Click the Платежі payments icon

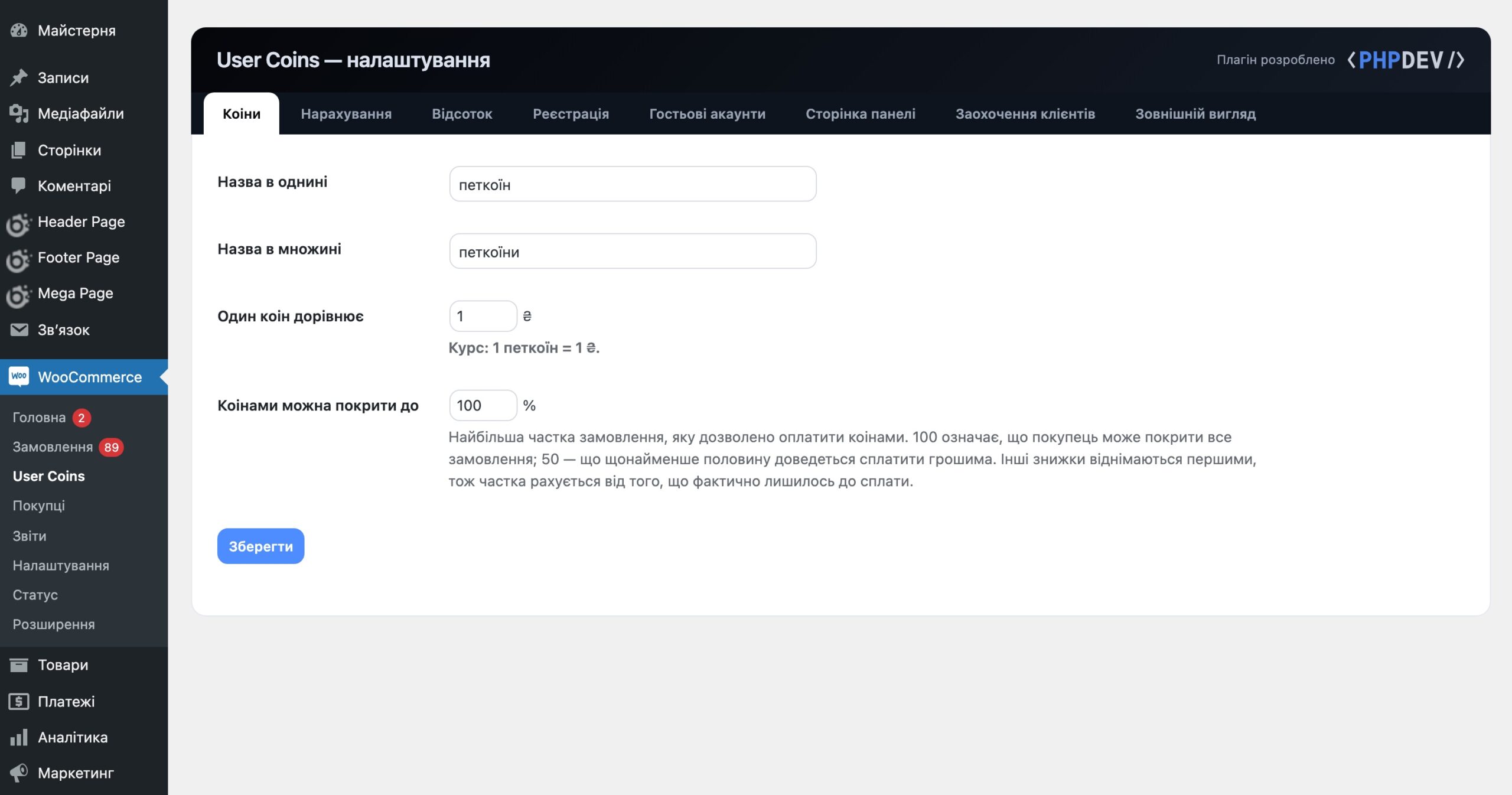click(x=19, y=701)
